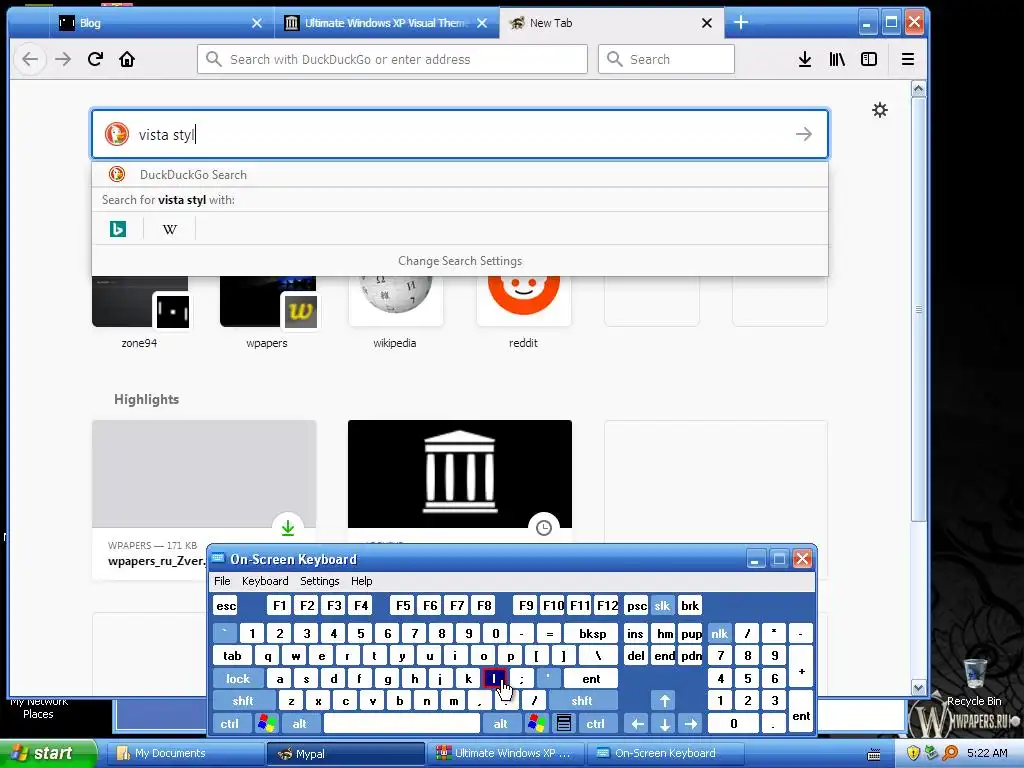The width and height of the screenshot is (1024, 768).
Task: Click the psc key on keyboard
Action: 637,605
